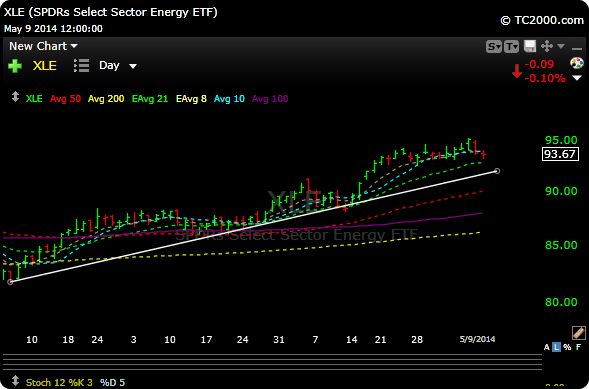This screenshot has width=589, height=389.
Task: Select the Stoch 12 %K 3 legend label
Action: tap(59, 383)
